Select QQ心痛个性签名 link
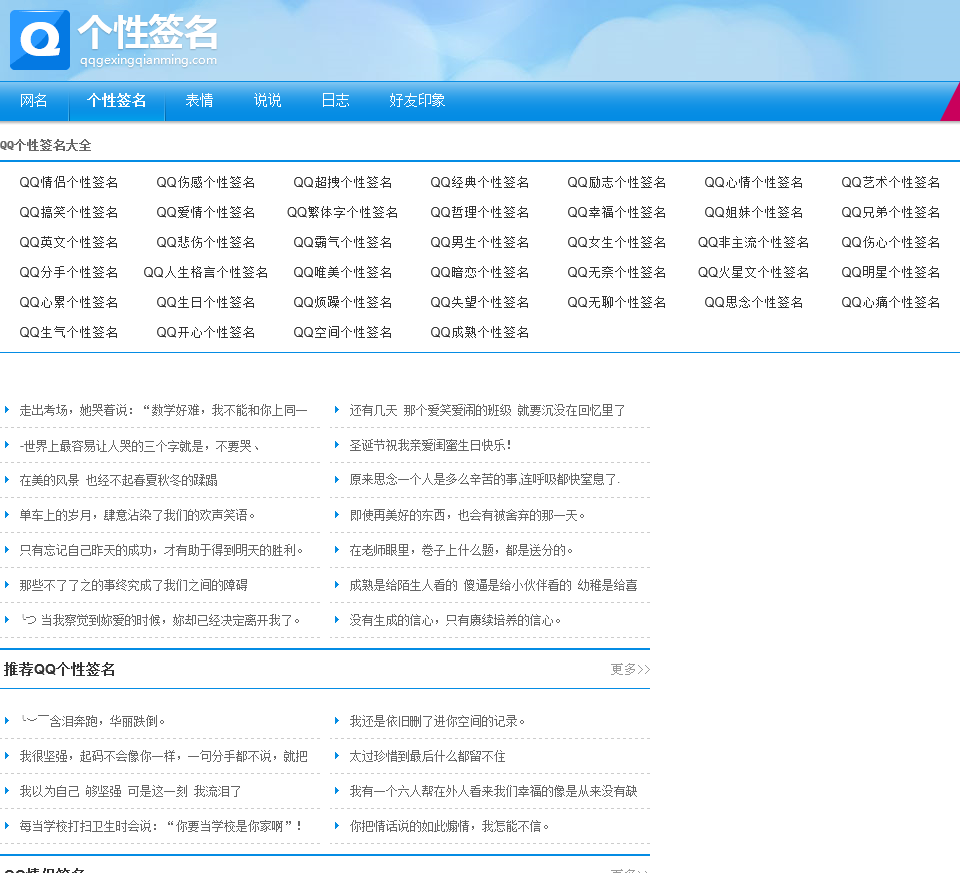960x873 pixels. [891, 302]
